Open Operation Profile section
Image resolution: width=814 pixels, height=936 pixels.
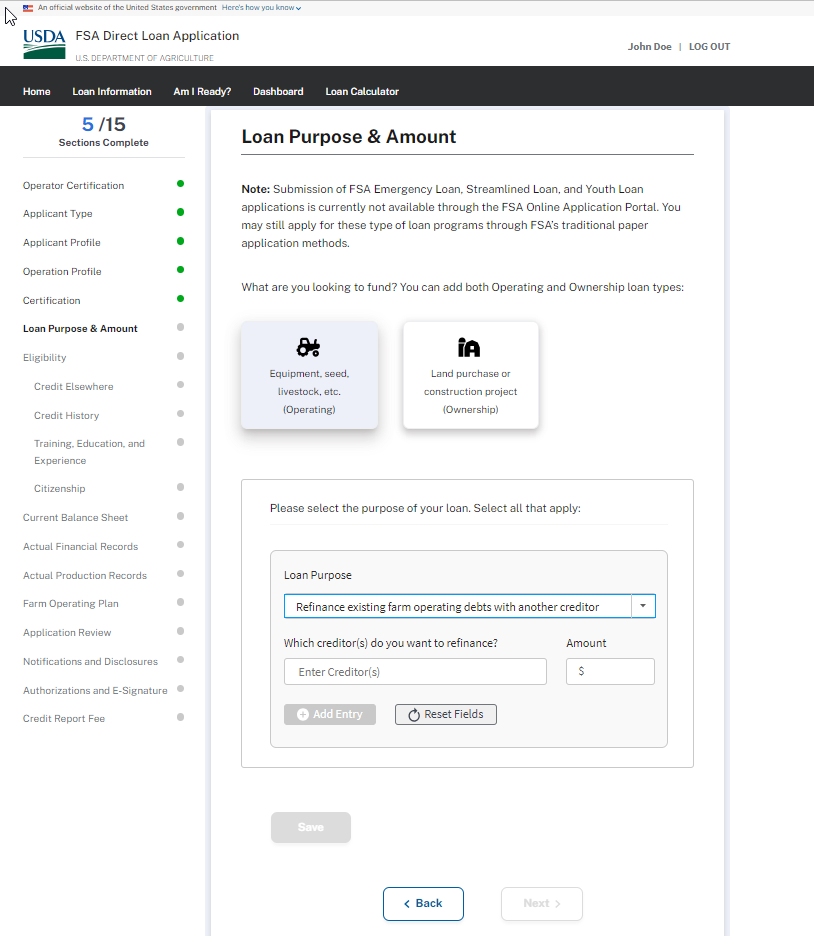[x=62, y=272]
